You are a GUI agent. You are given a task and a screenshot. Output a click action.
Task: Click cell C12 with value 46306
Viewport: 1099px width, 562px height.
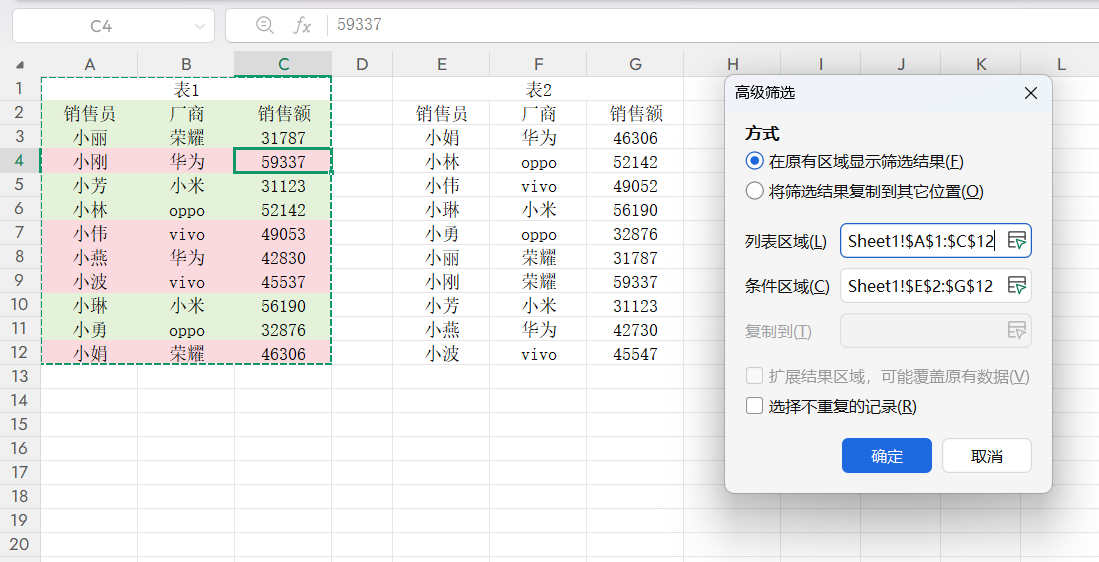[x=283, y=353]
